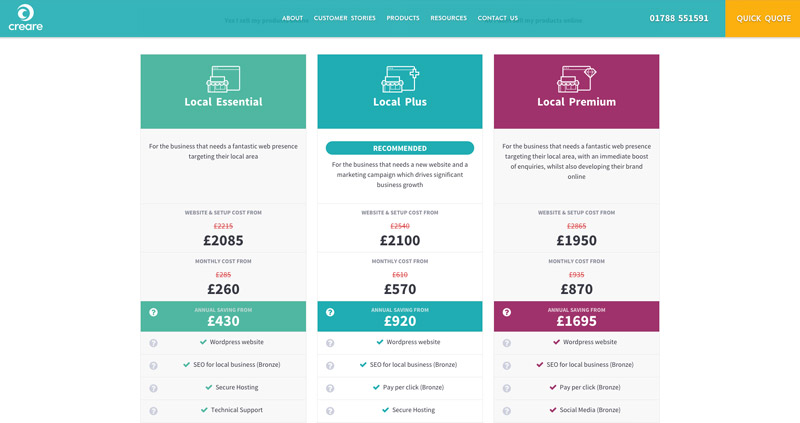Click the phone number 01788 551591
800x423 pixels.
click(x=679, y=18)
